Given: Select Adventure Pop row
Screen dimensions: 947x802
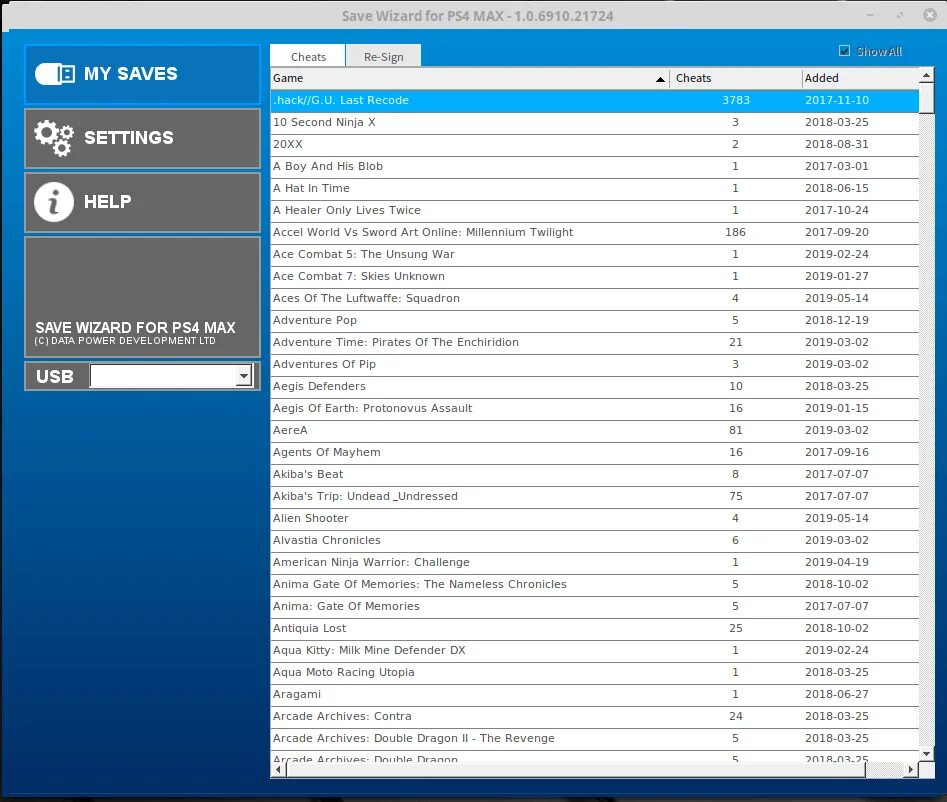Looking at the screenshot, I should [x=595, y=320].
